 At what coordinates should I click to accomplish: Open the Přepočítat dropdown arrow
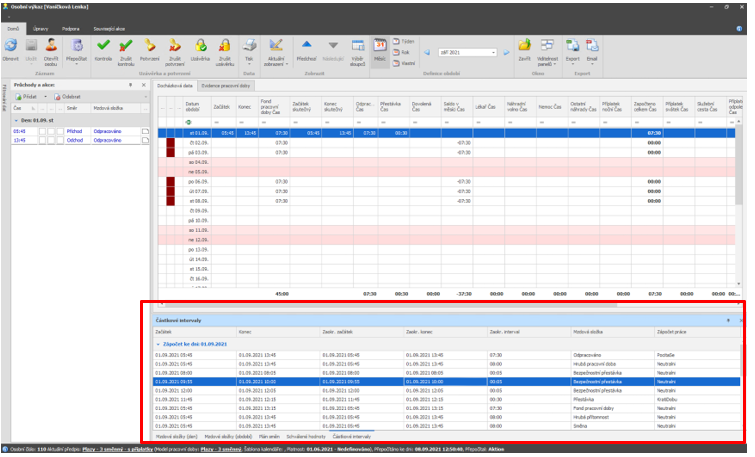click(77, 64)
